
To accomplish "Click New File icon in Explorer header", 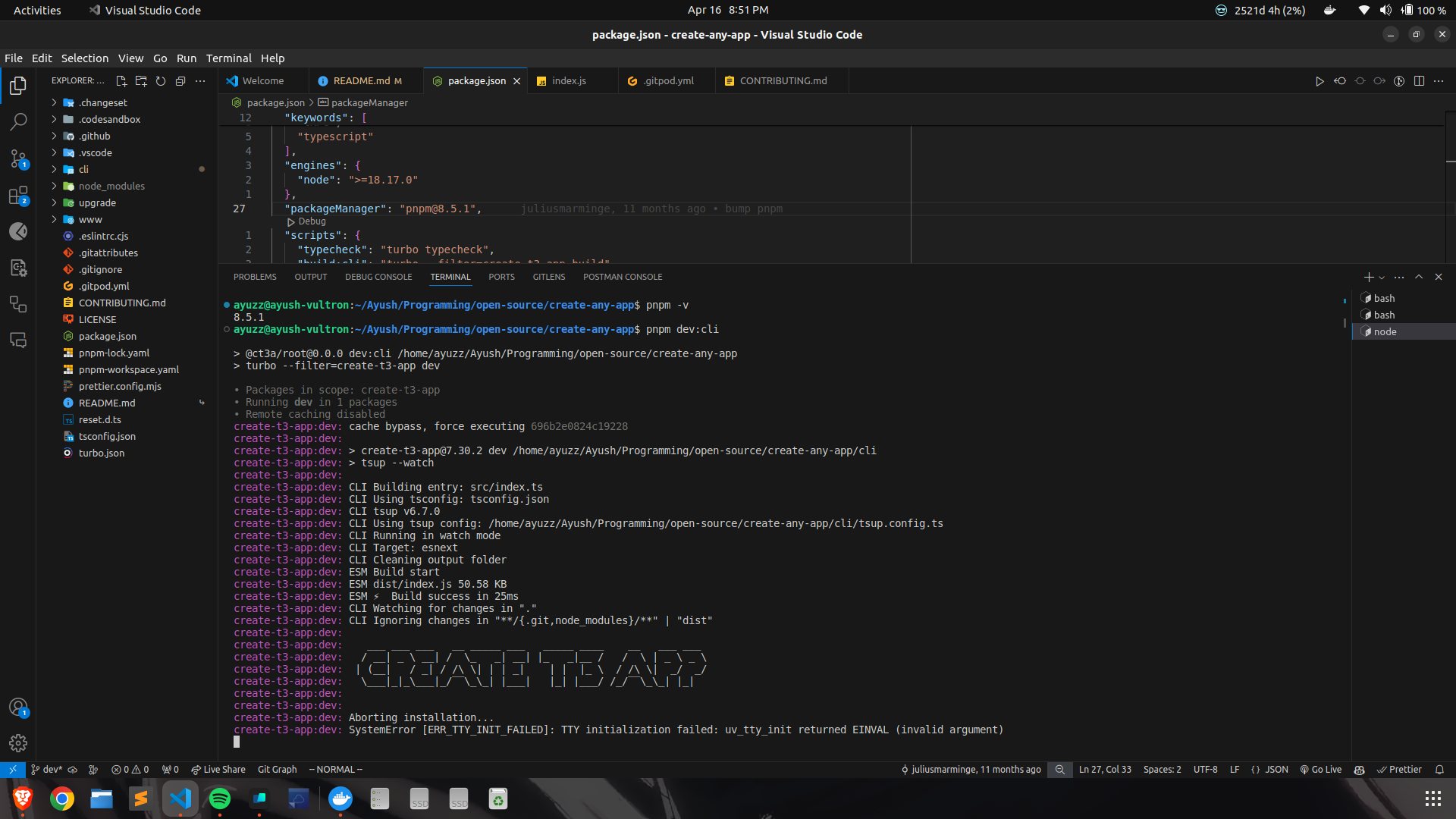I will coord(121,80).
